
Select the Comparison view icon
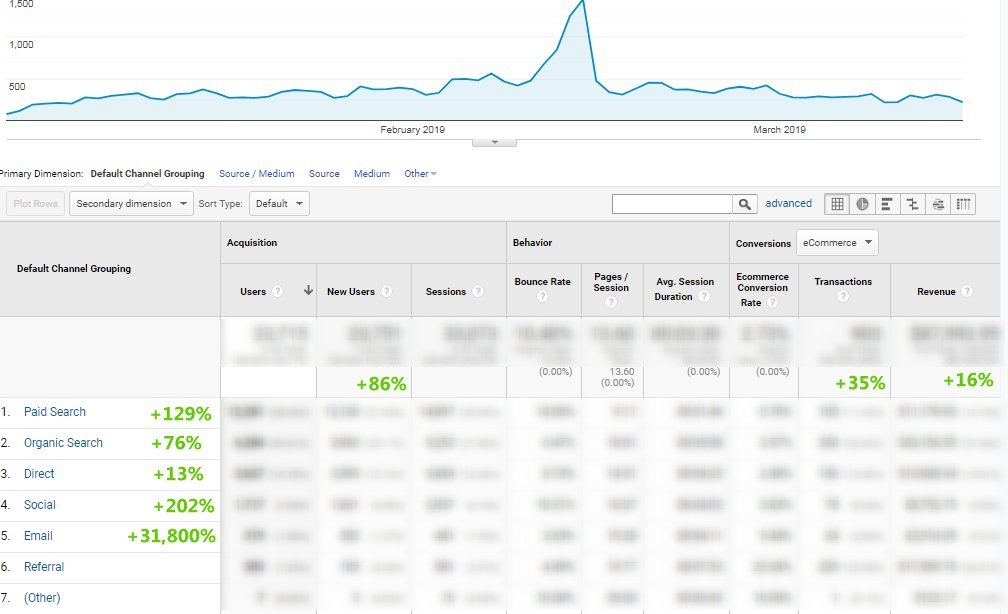(x=912, y=204)
